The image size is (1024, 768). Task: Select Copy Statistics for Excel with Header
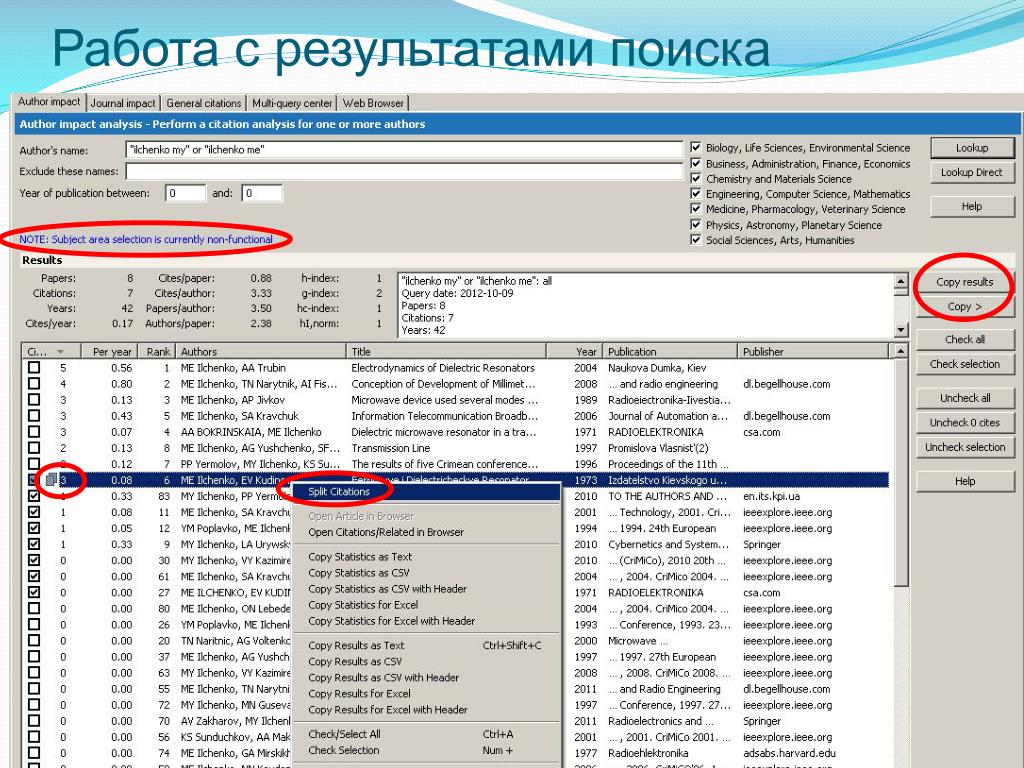click(x=426, y=620)
